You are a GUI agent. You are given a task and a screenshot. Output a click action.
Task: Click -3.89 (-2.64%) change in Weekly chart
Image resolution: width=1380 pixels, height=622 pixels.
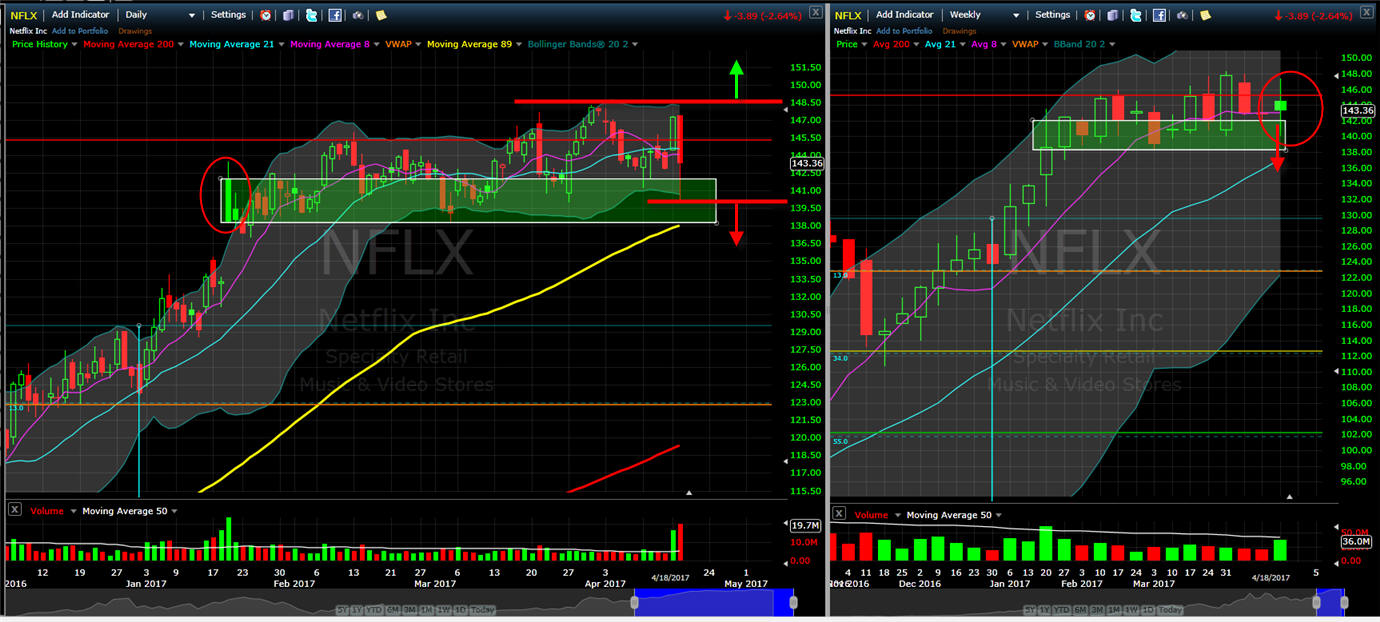click(x=1312, y=15)
